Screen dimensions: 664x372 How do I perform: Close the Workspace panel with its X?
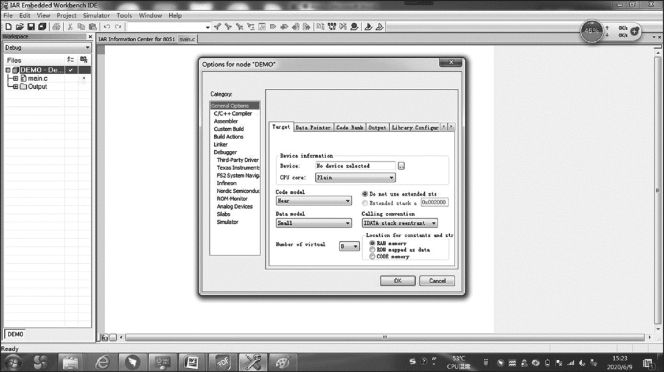tap(90, 37)
